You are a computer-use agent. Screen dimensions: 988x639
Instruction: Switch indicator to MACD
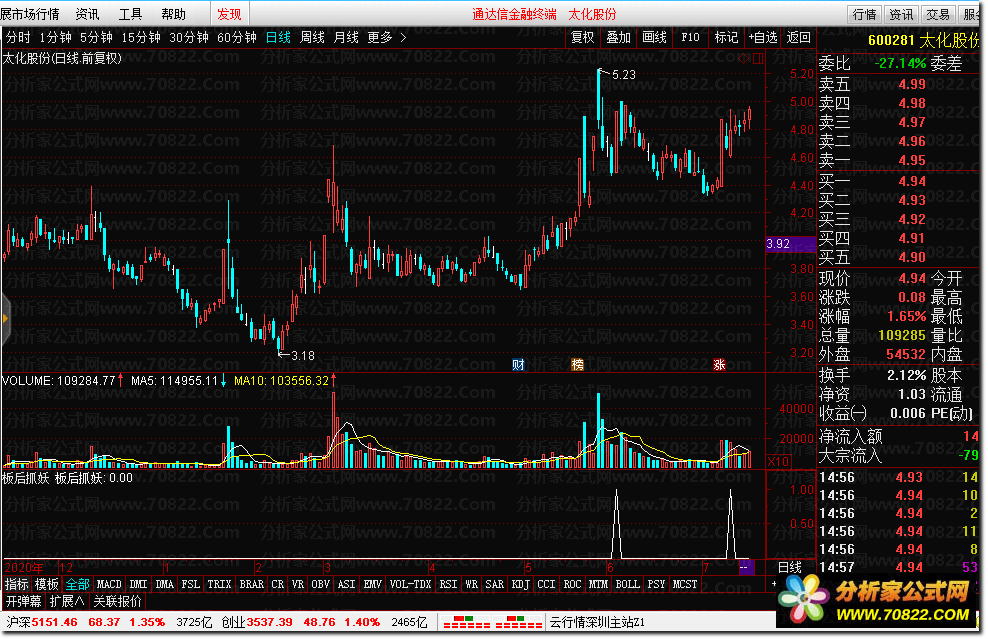click(x=109, y=584)
